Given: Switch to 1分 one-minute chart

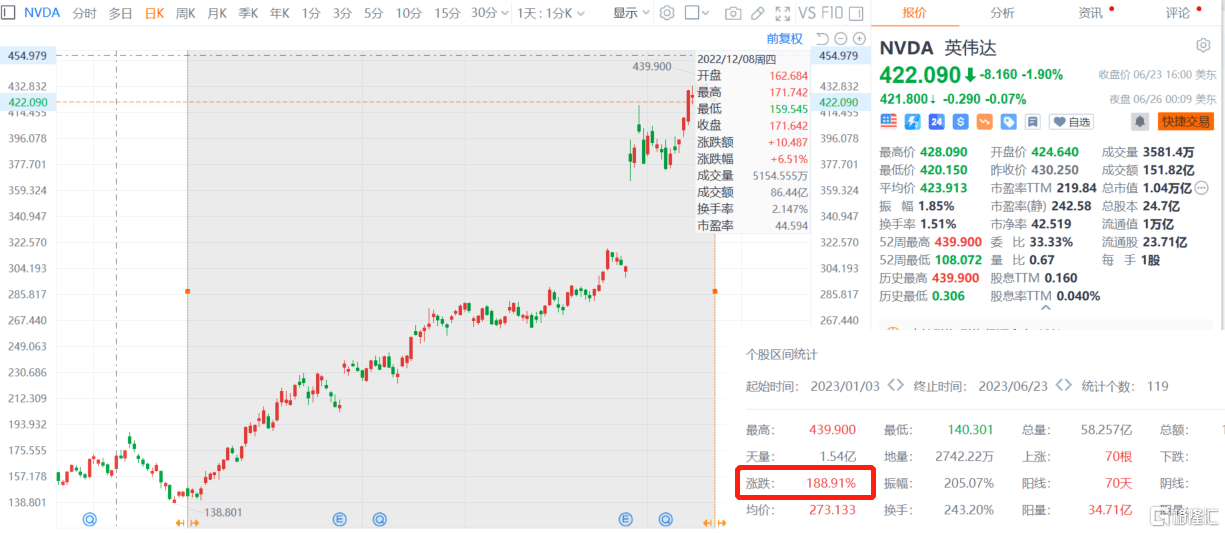Looking at the screenshot, I should click(311, 14).
